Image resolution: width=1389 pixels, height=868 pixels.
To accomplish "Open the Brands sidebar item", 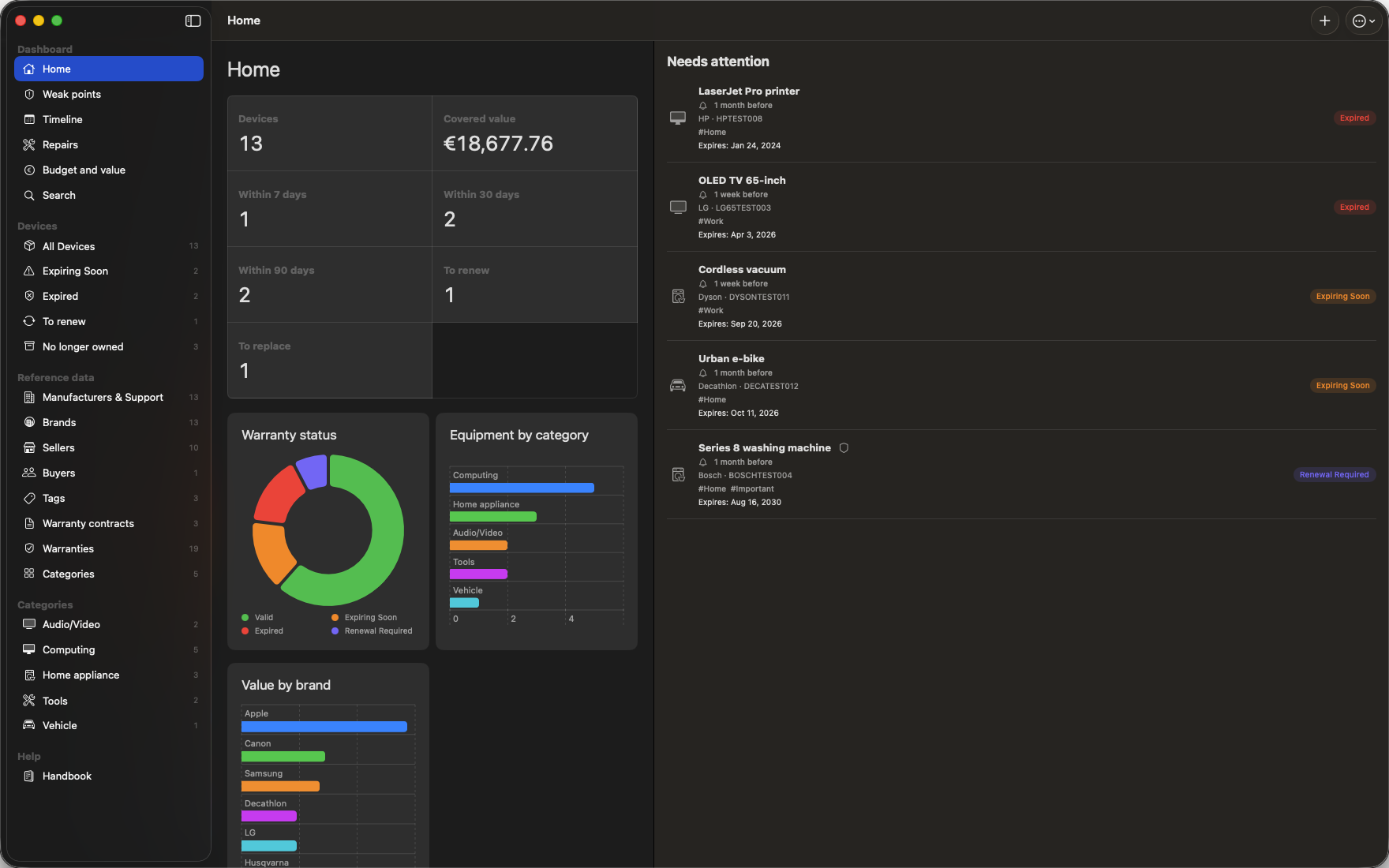I will (x=109, y=422).
